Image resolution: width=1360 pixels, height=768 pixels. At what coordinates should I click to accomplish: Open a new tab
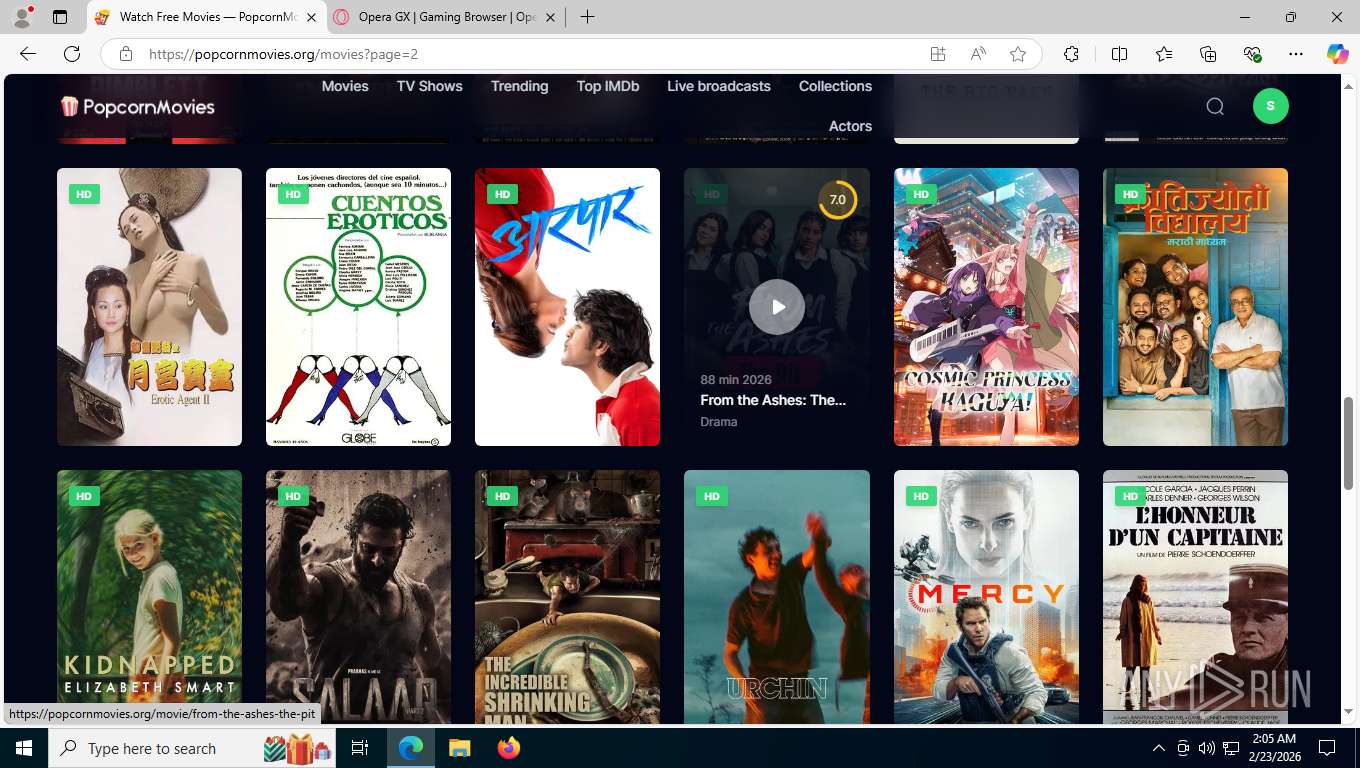click(588, 17)
